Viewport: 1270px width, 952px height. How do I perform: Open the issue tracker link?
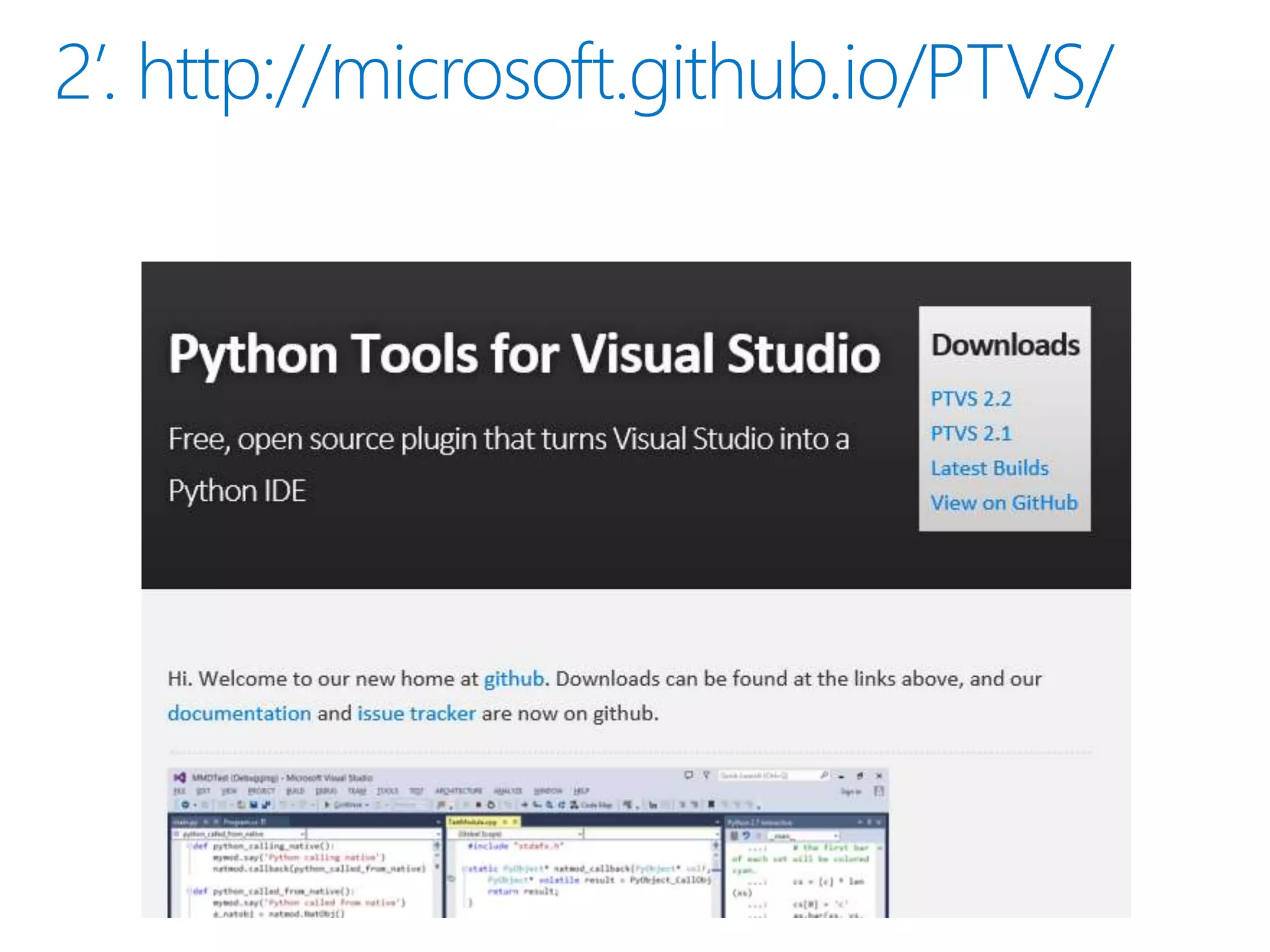click(x=416, y=713)
